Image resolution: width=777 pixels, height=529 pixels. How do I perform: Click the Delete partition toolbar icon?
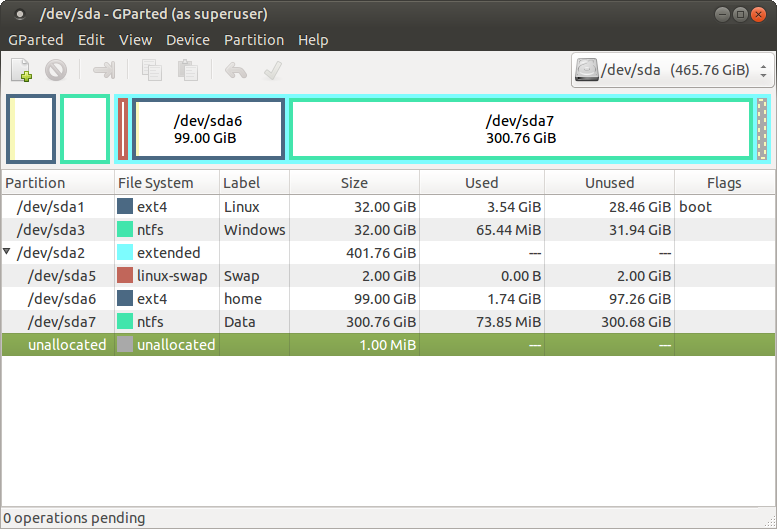pos(56,70)
